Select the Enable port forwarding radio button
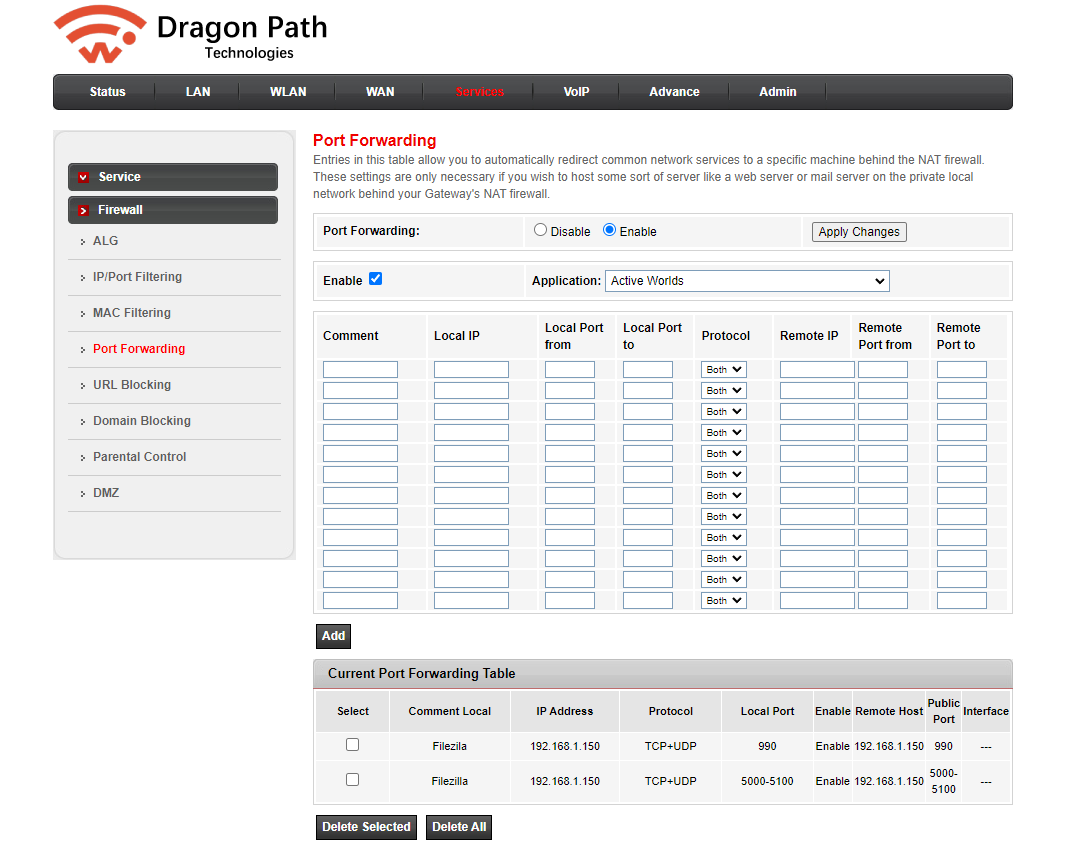The image size is (1084, 858). tap(609, 230)
